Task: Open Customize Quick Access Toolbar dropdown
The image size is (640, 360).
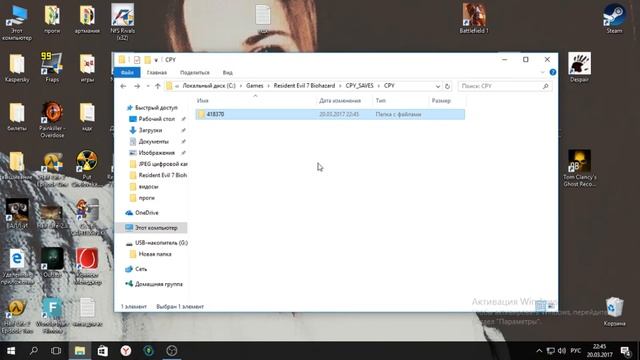Action: click(x=156, y=60)
